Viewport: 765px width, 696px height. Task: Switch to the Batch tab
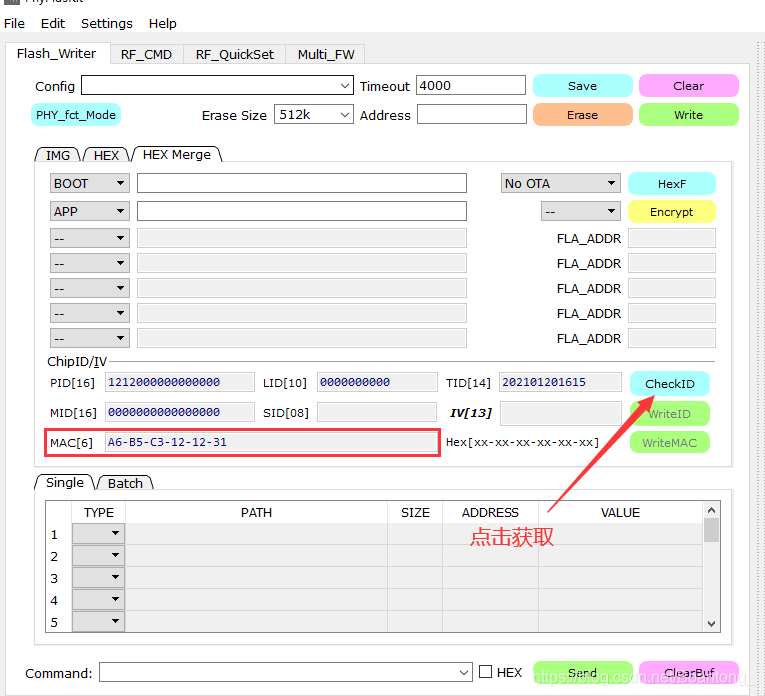(125, 483)
